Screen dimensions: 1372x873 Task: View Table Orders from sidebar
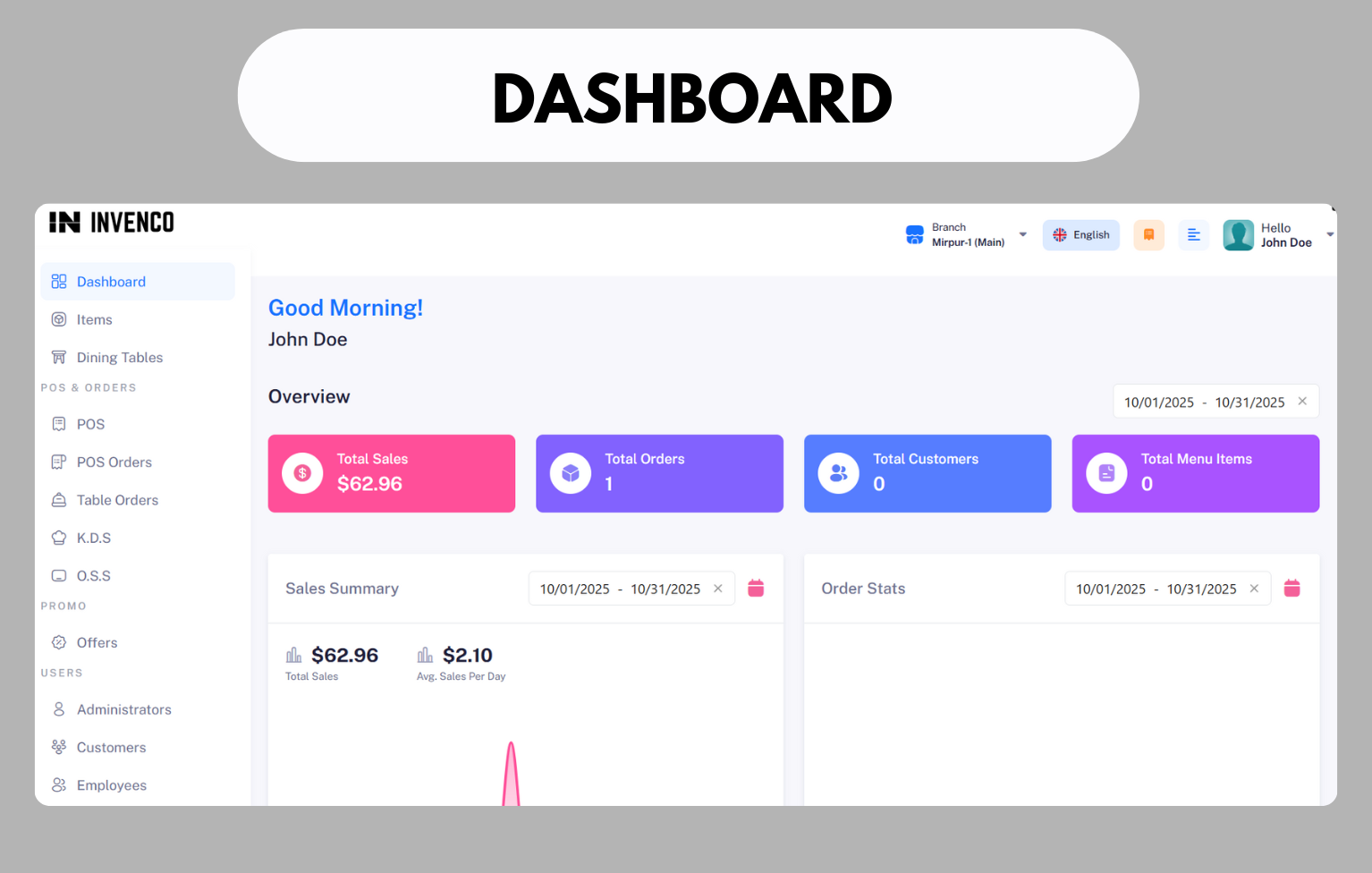point(116,499)
